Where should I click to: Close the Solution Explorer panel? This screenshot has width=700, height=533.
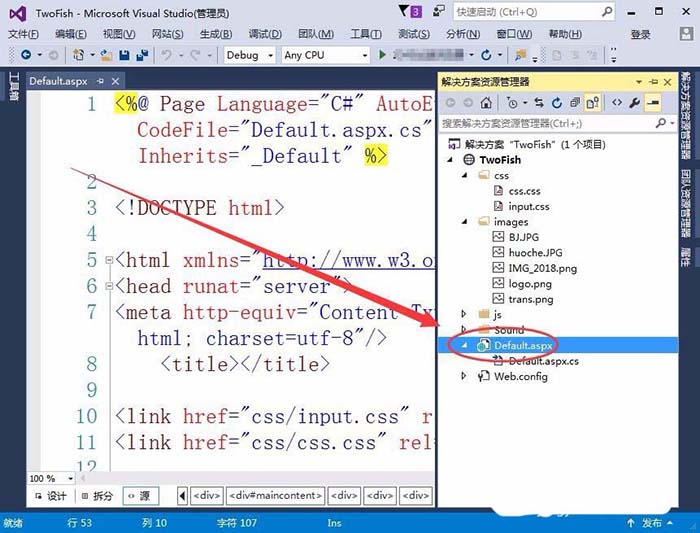(x=668, y=82)
